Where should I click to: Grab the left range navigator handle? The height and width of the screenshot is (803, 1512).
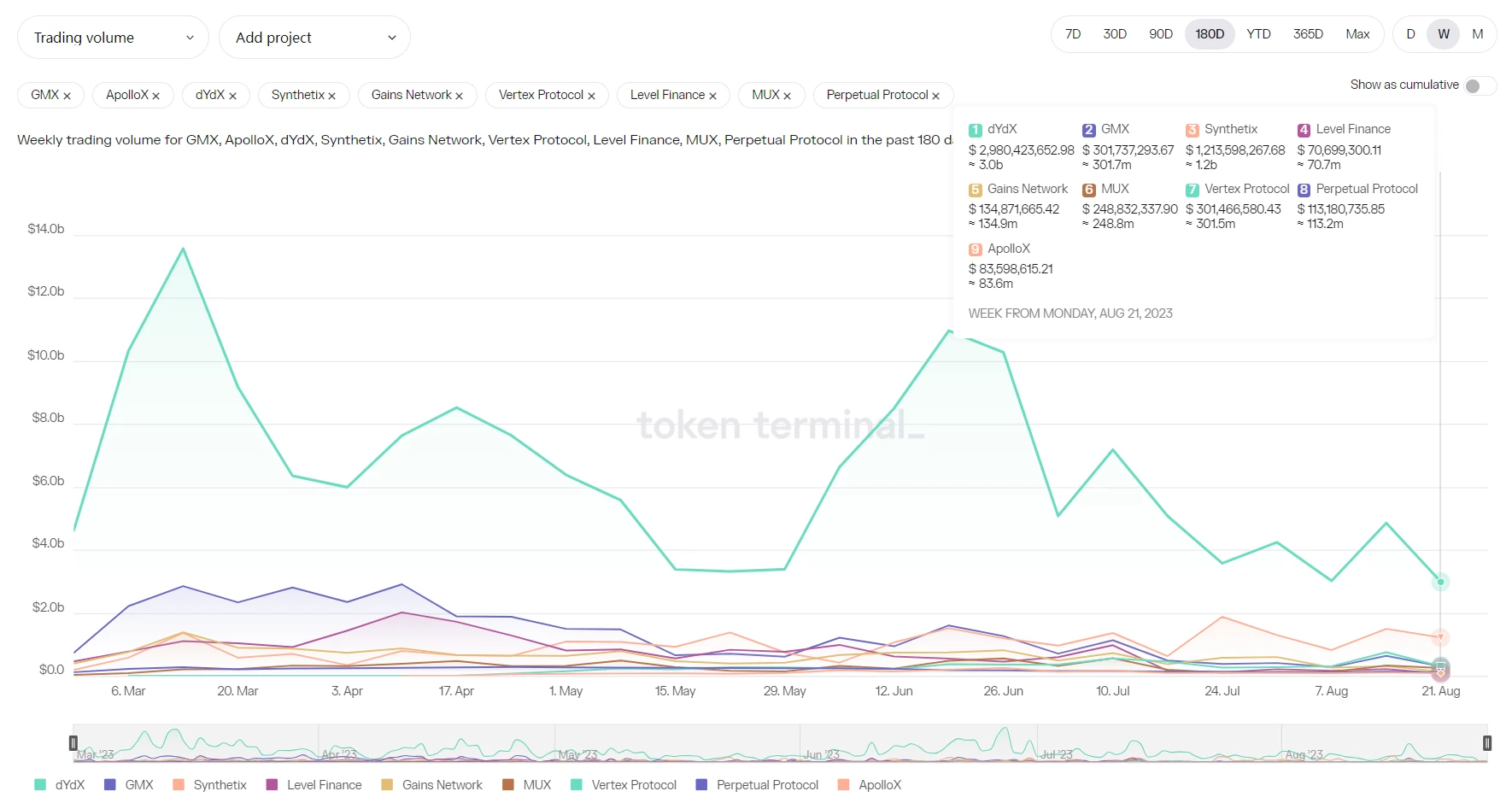pos(73,743)
